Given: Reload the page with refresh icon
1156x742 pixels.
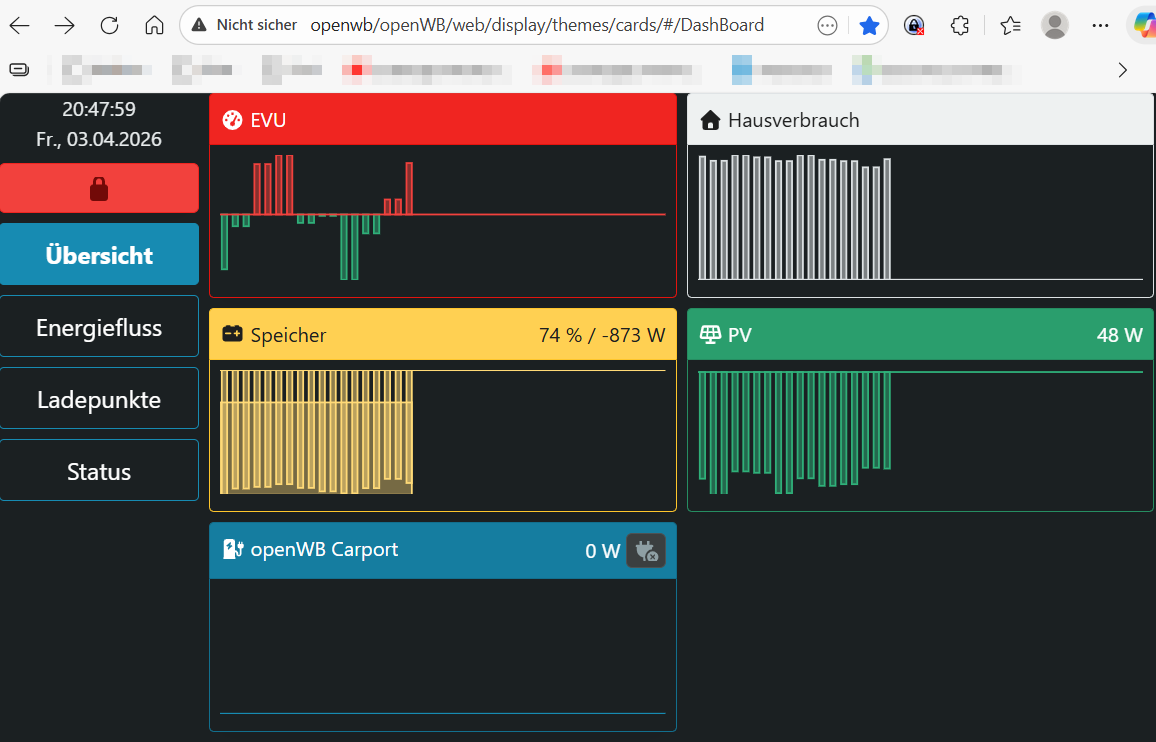Looking at the screenshot, I should 110,26.
